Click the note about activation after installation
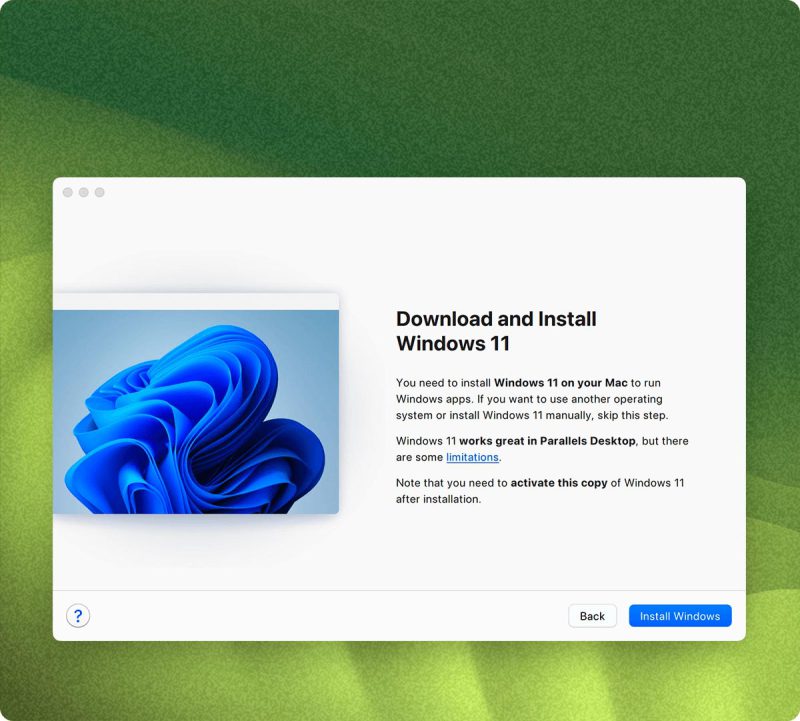800x721 pixels. pos(540,490)
